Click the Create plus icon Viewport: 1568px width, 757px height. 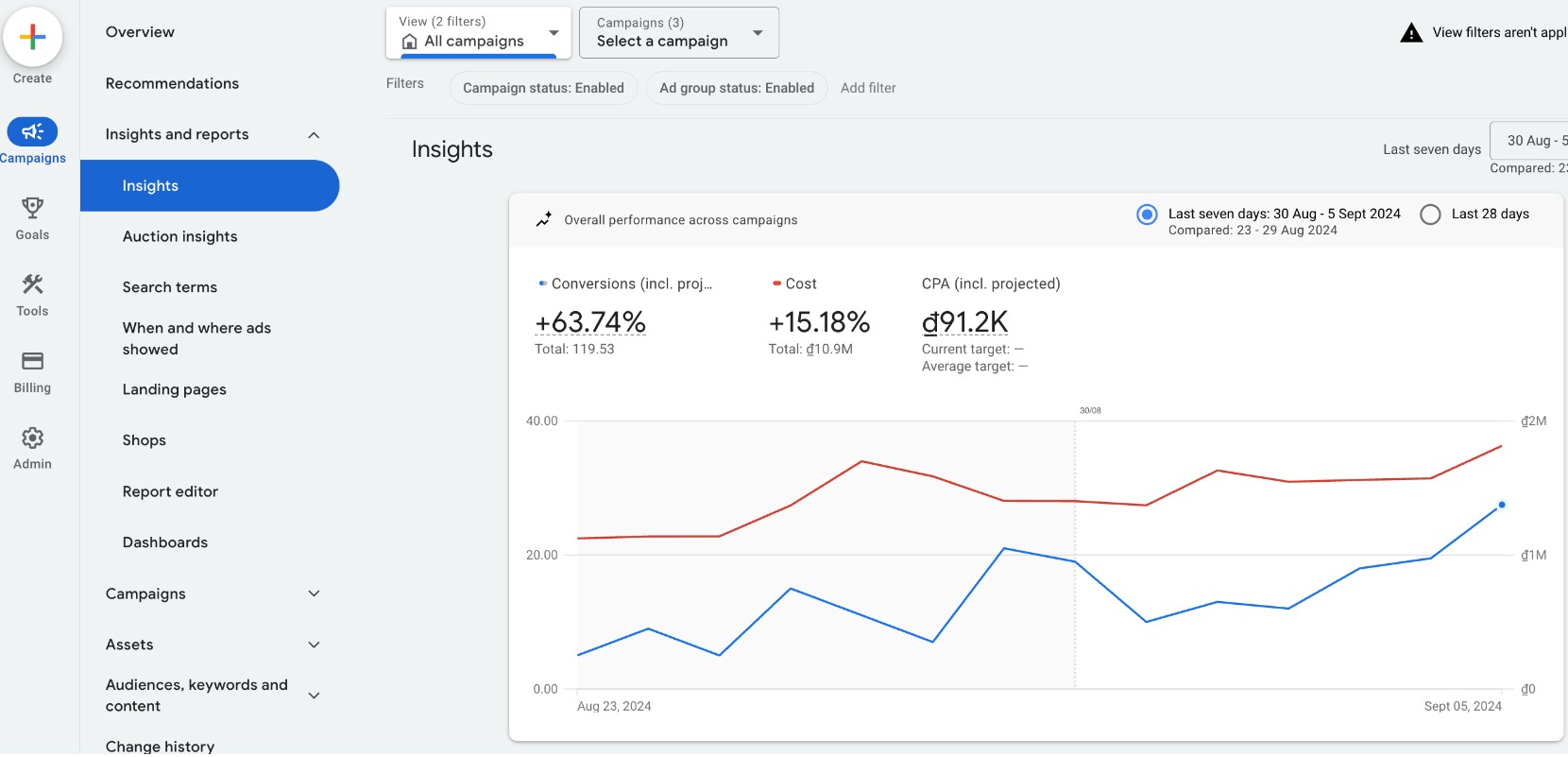32,38
